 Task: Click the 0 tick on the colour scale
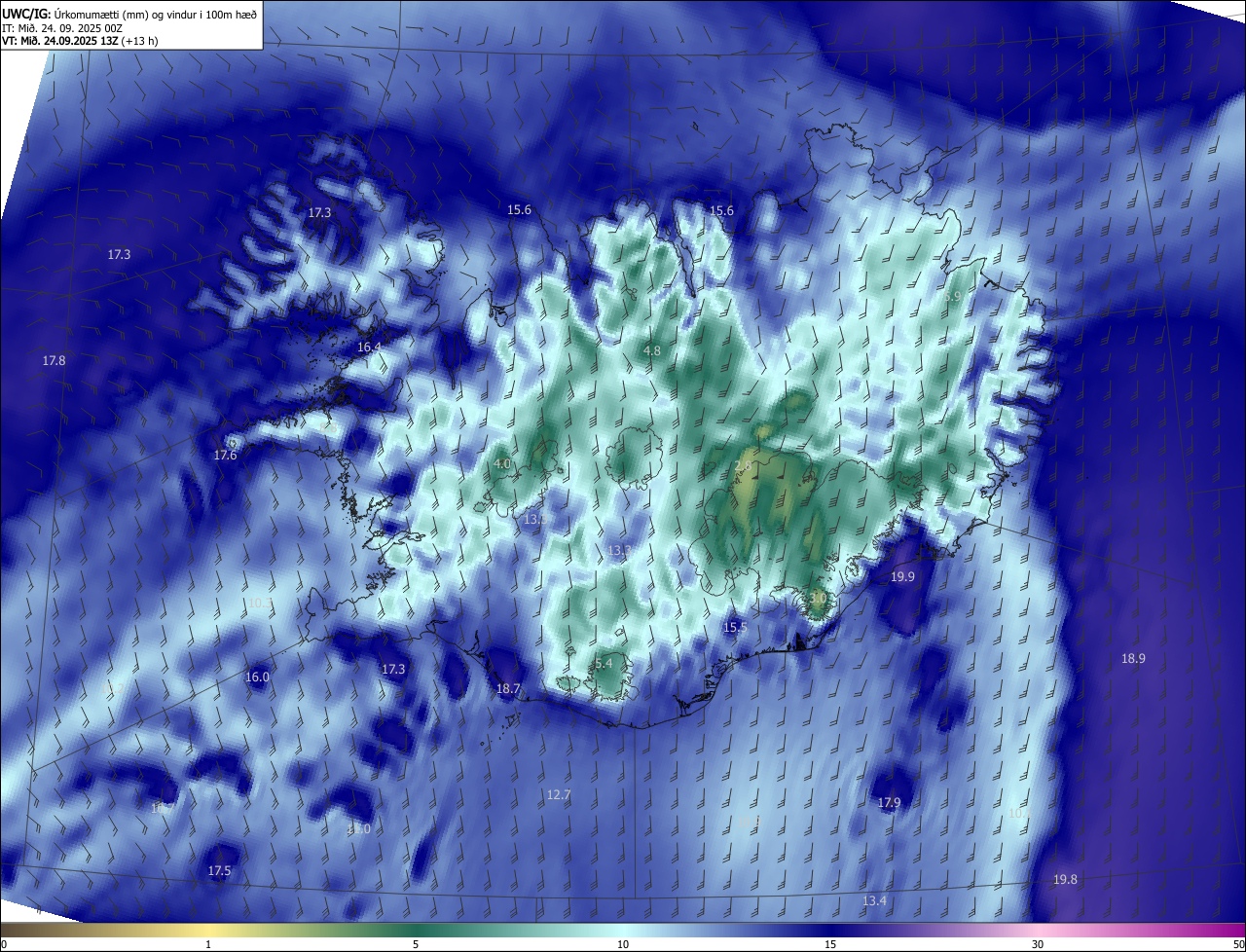coord(3,945)
